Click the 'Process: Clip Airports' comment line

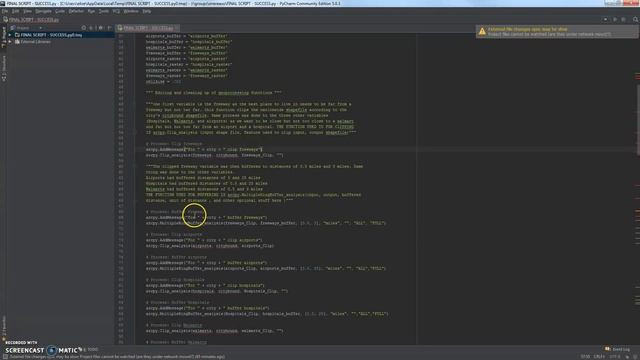[174, 235]
